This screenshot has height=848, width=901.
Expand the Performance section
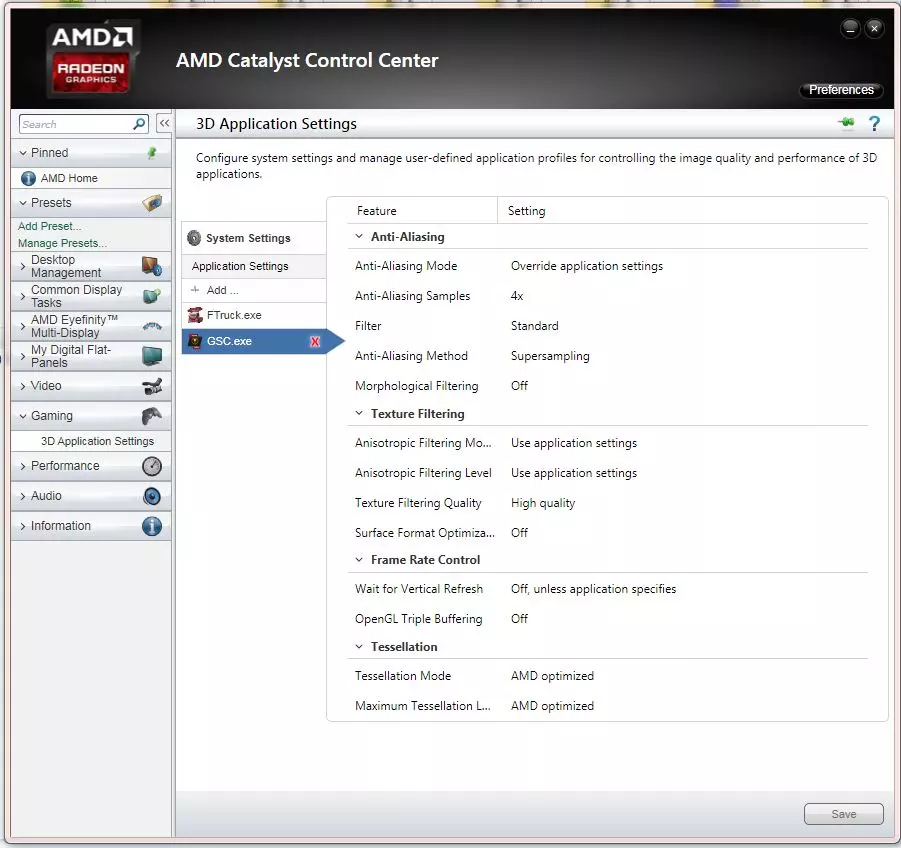tap(23, 466)
